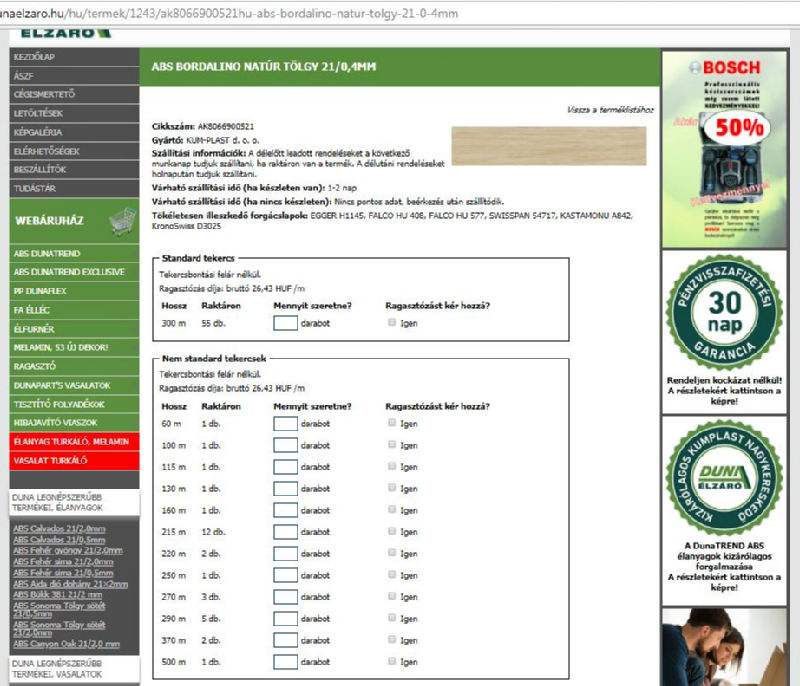This screenshot has width=800, height=686.
Task: Open ABS Calvados 21/0,5mm popular product link
Action: coord(59,540)
